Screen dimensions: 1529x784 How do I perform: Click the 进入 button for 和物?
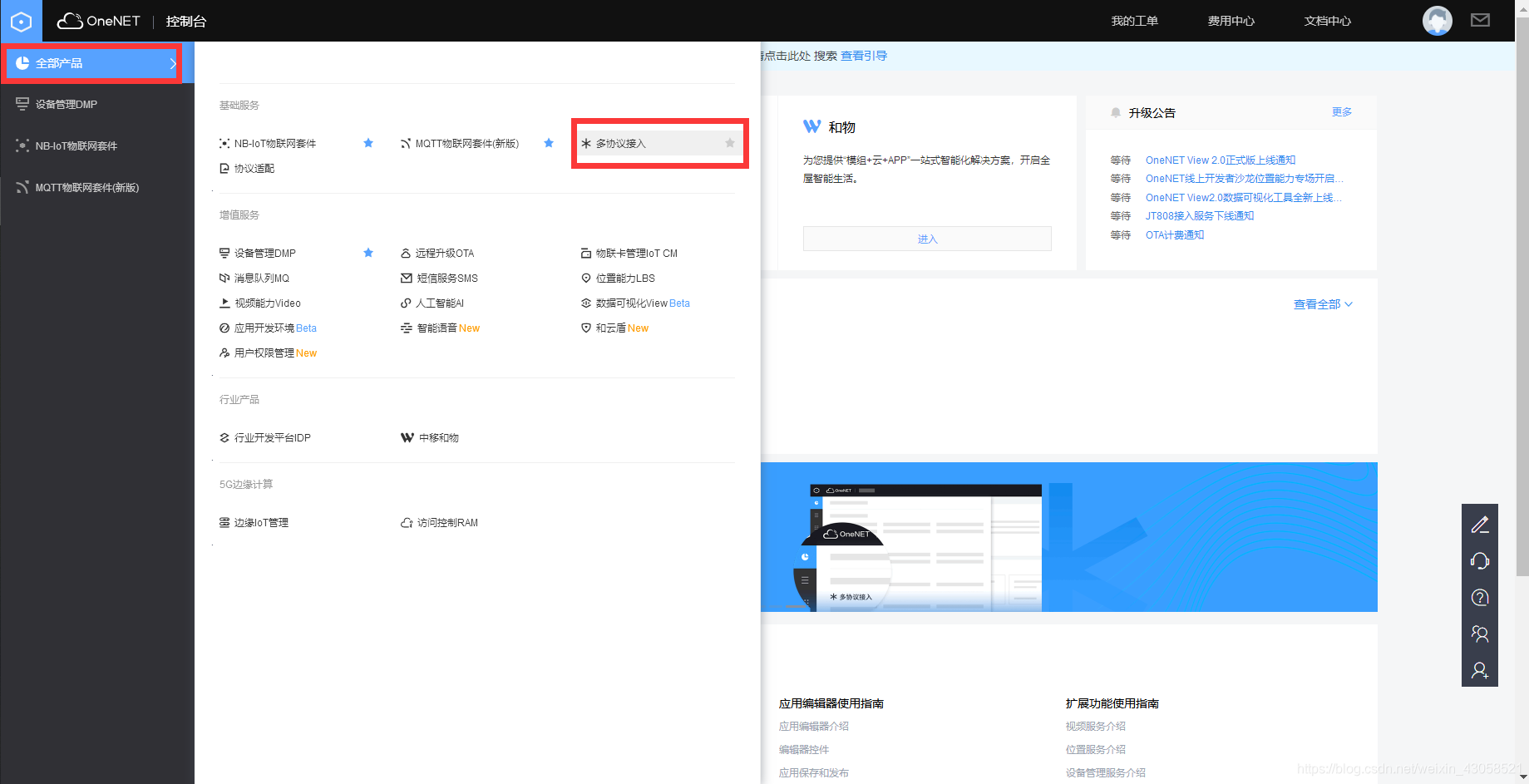click(x=927, y=239)
